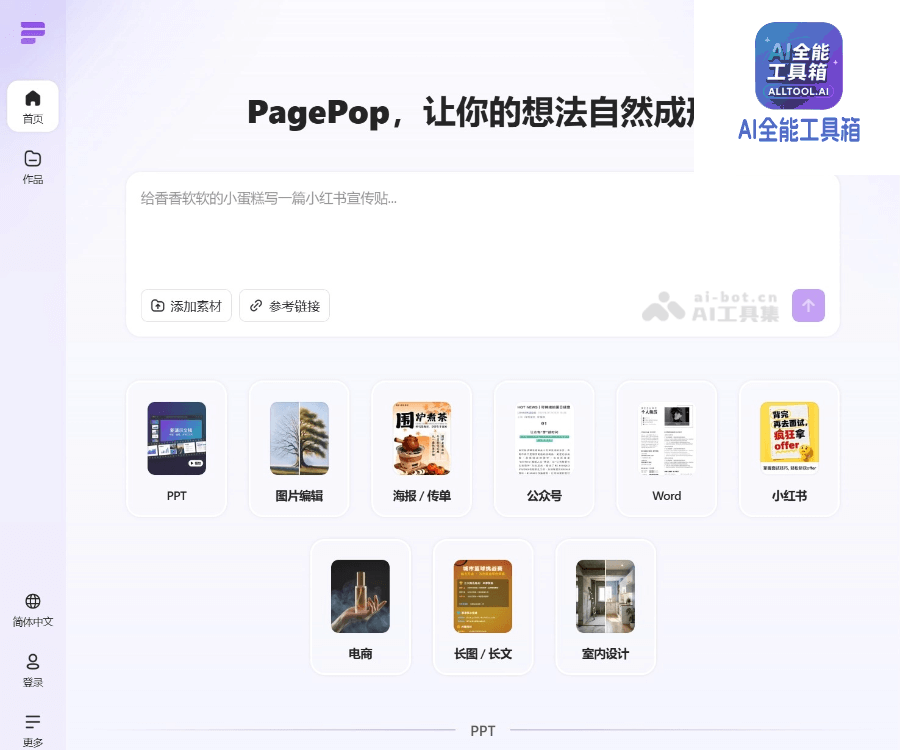
Task: Click the PagePop logo icon
Action: (33, 33)
